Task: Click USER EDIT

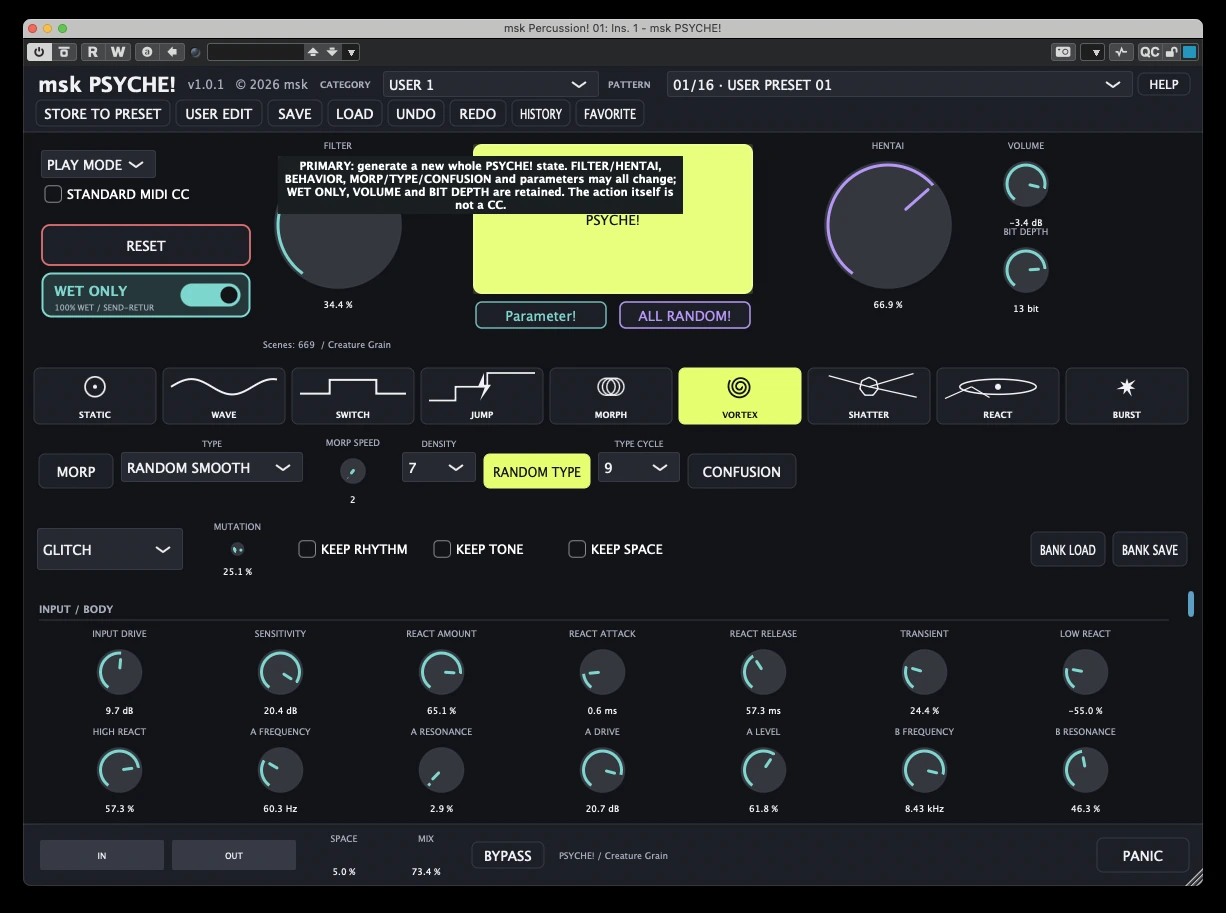Action: coord(219,114)
